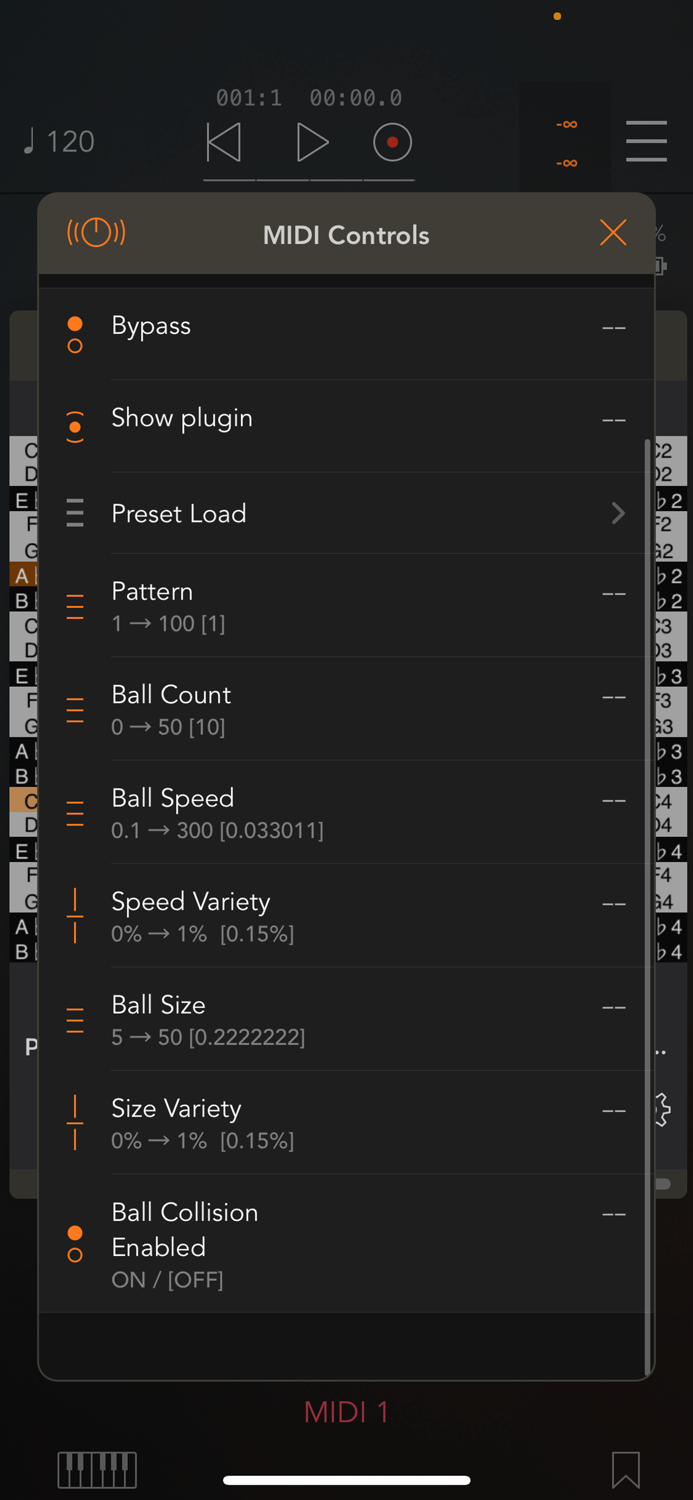This screenshot has width=693, height=1500.
Task: Return playhead to start
Action: coord(223,142)
